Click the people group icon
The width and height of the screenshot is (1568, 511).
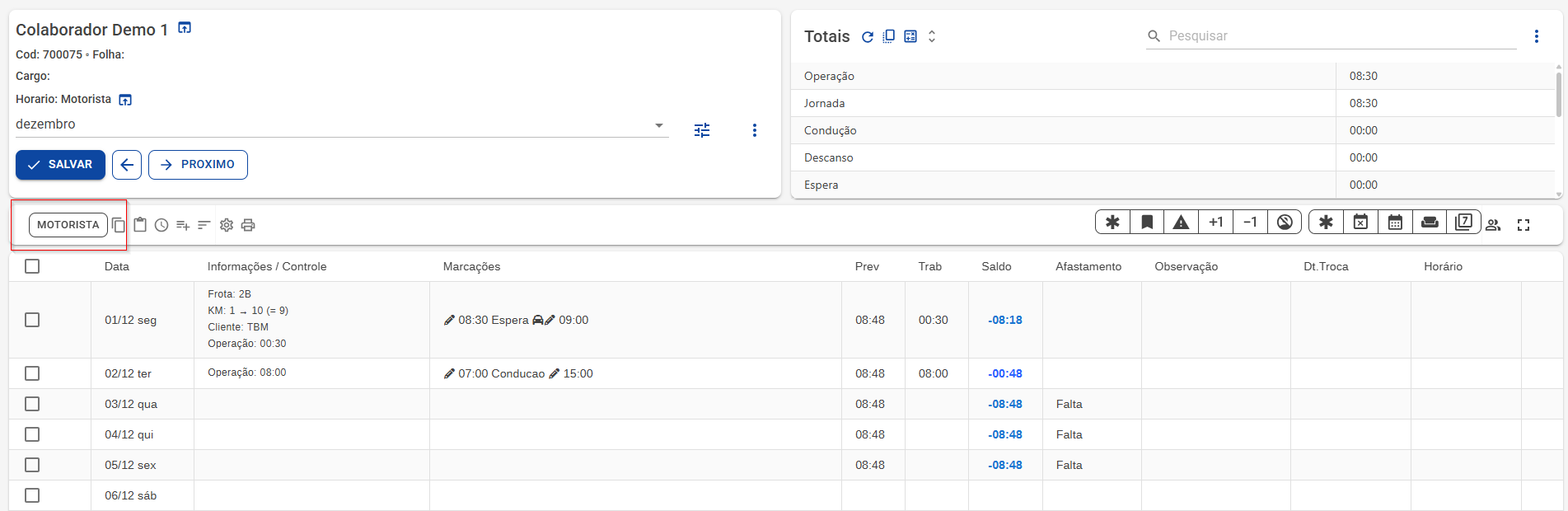pos(1493,225)
